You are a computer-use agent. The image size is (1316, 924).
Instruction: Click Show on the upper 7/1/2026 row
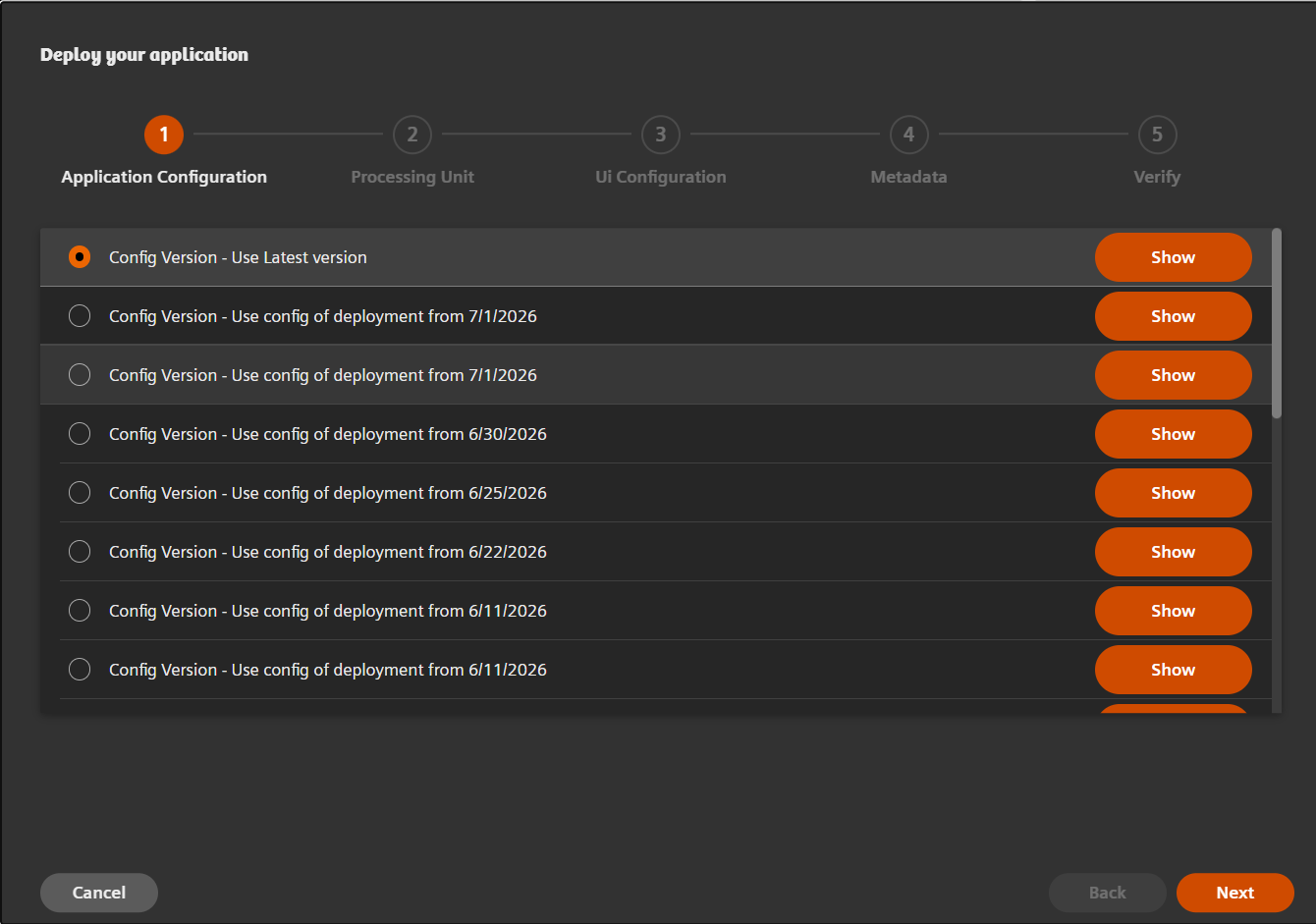point(1173,316)
